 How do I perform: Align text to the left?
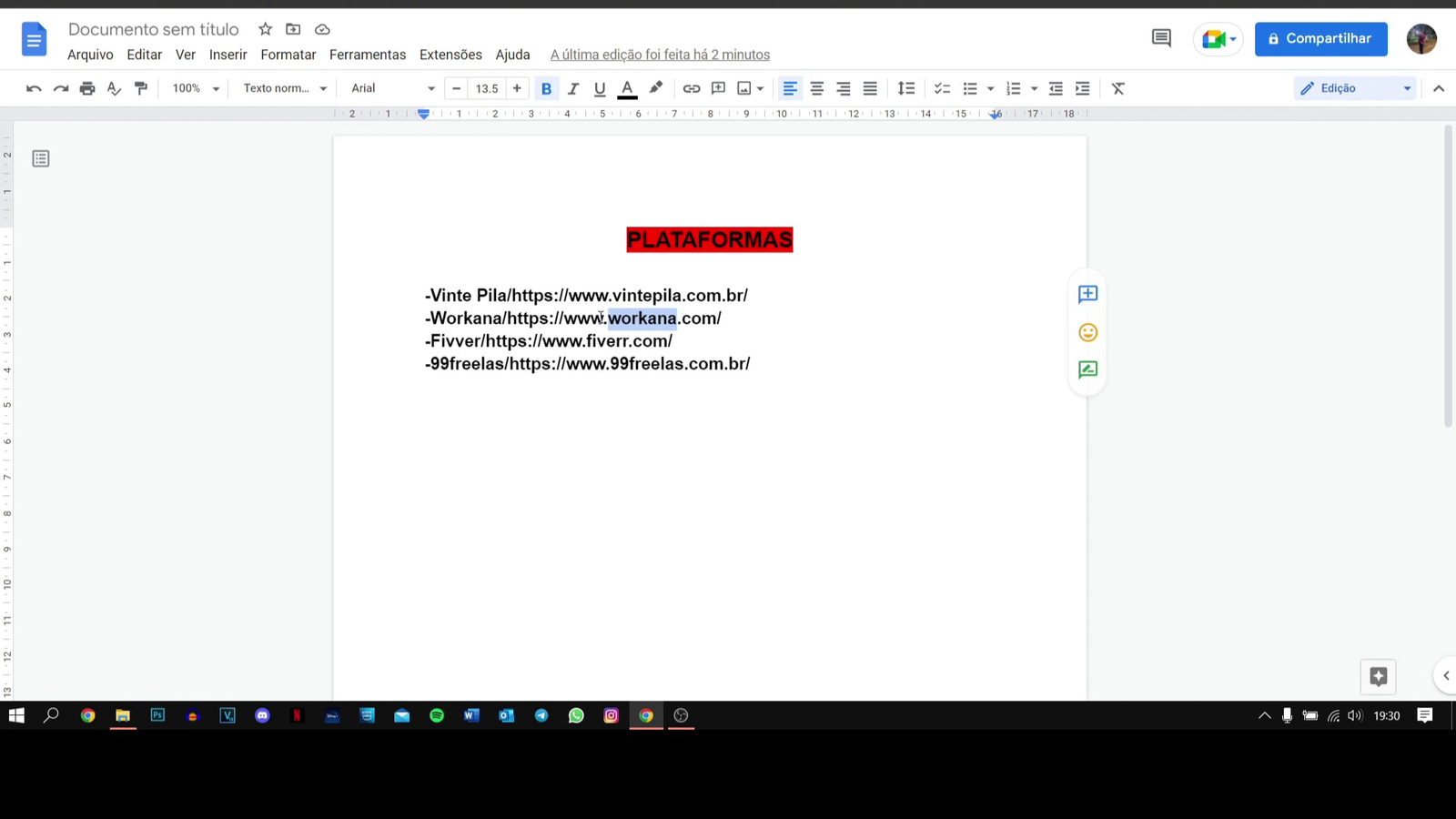(x=790, y=88)
